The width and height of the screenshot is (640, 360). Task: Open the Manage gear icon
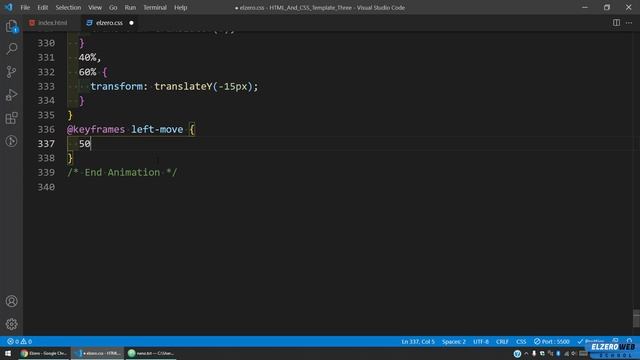pos(11,324)
